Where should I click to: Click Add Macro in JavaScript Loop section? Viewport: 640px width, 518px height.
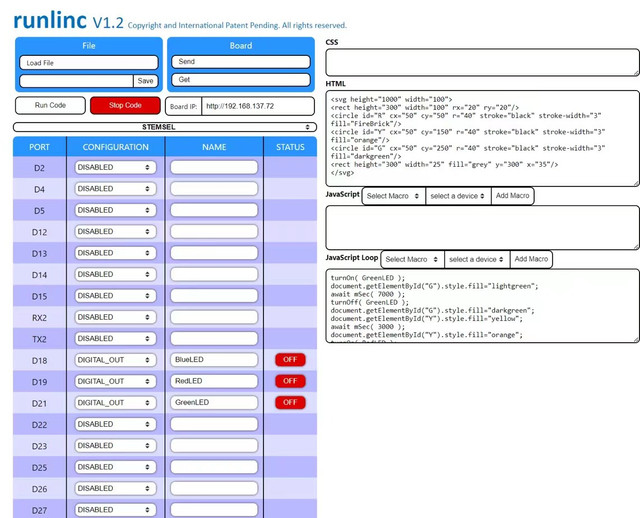531,259
